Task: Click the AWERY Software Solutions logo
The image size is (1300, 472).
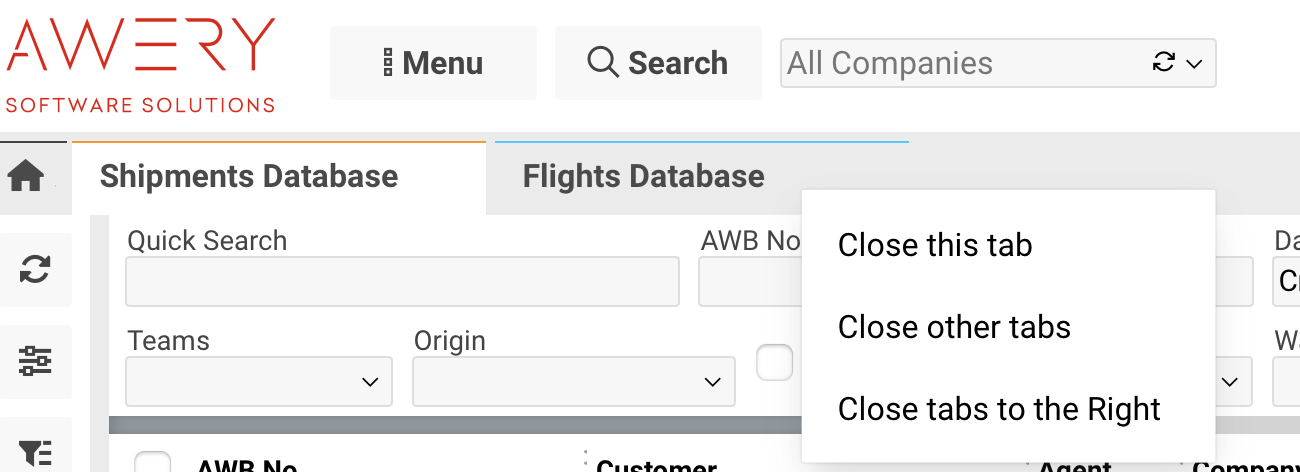Action: point(140,65)
